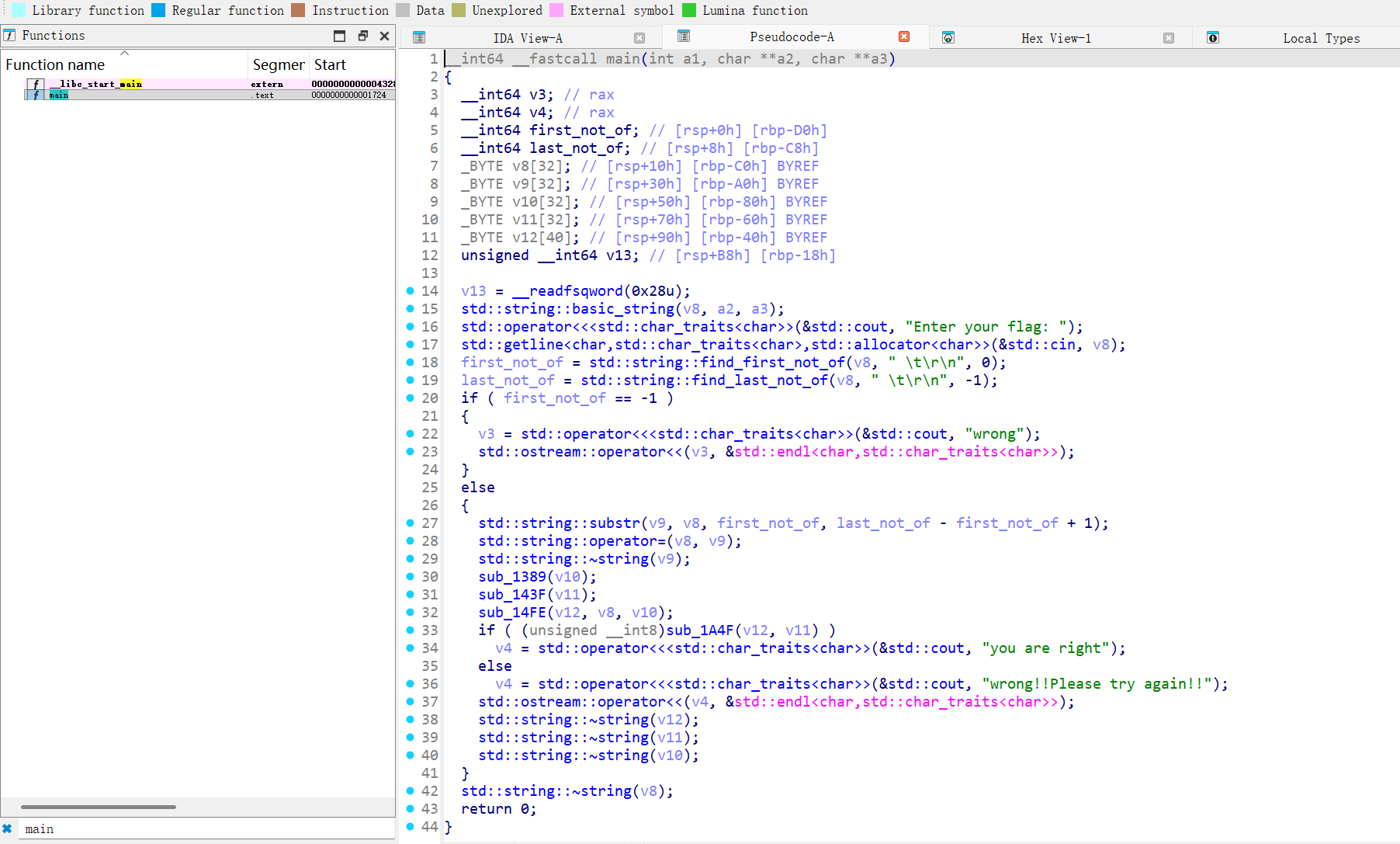Click the Hex View-1 tab icon
Viewport: 1400px width, 844px height.
(948, 36)
